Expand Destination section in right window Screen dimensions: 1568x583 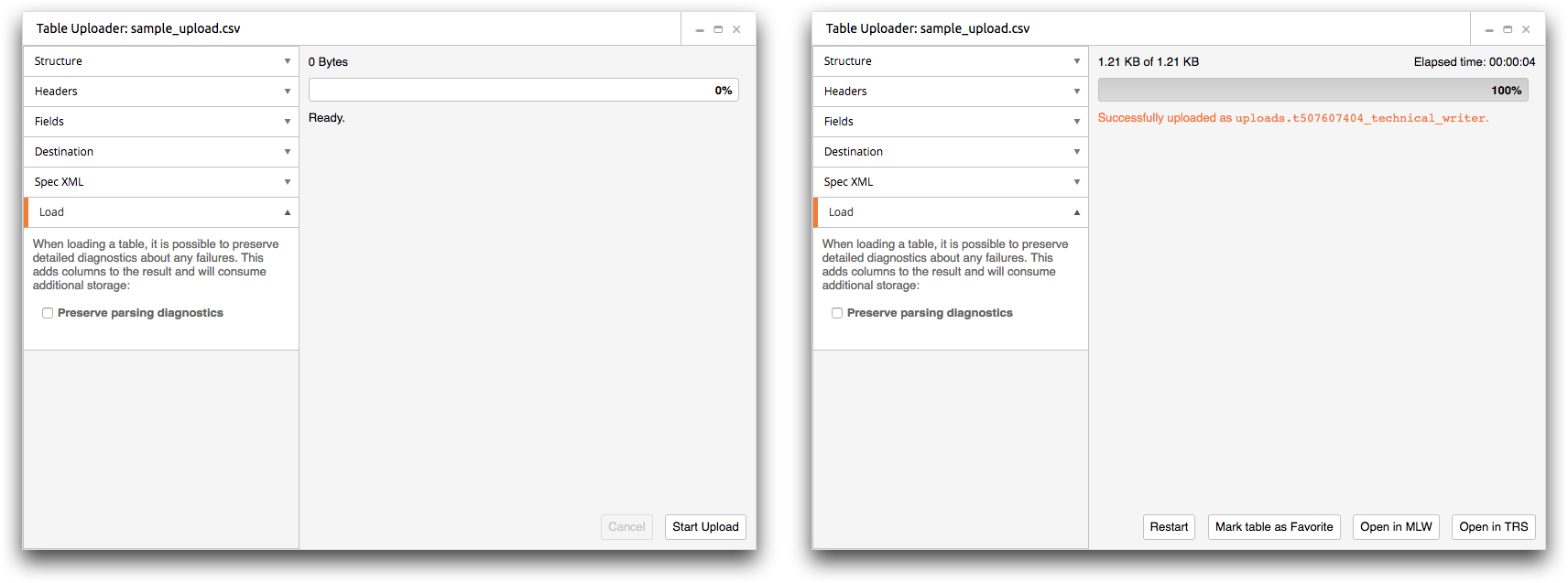[x=951, y=152]
